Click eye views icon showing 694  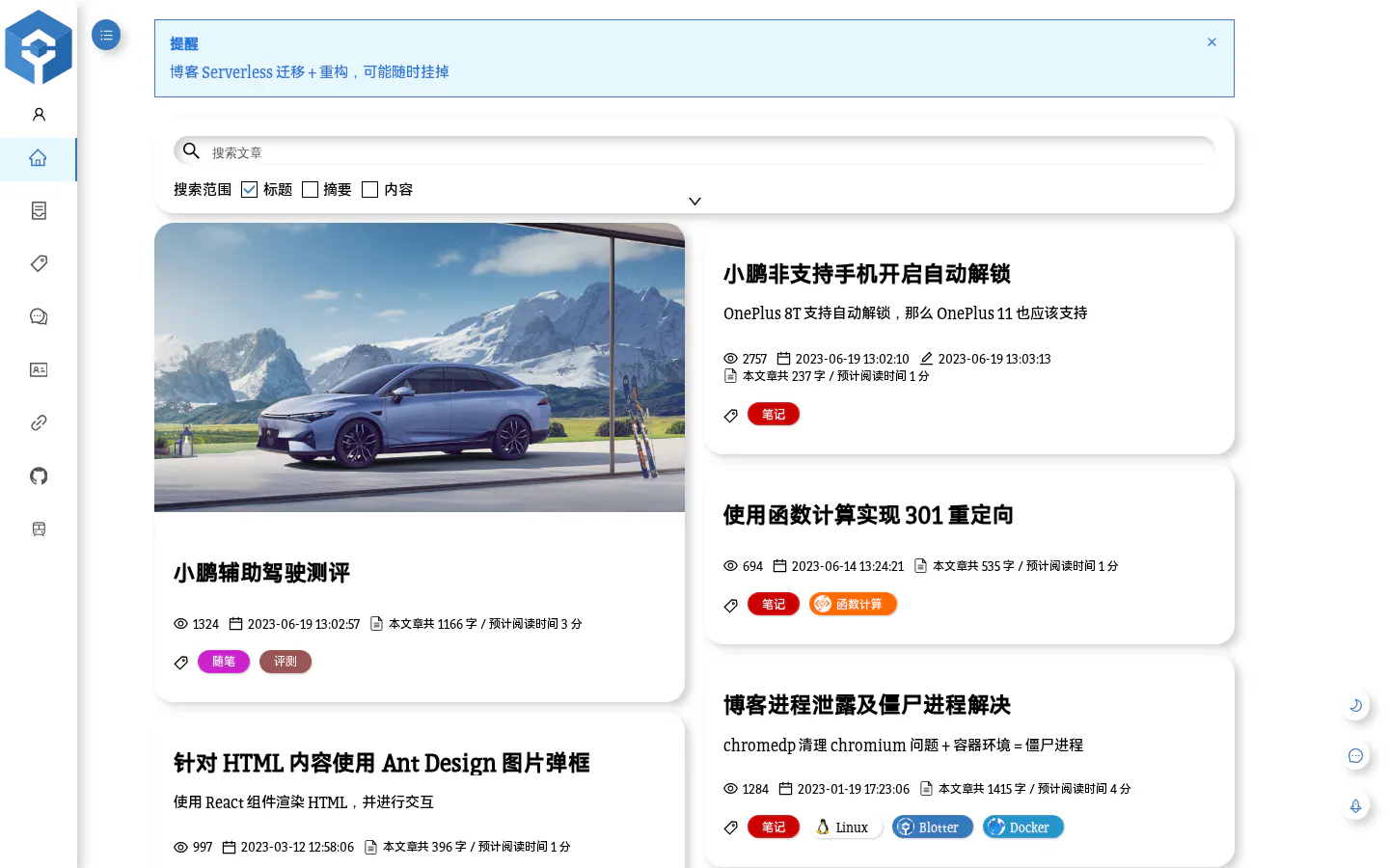tap(730, 566)
